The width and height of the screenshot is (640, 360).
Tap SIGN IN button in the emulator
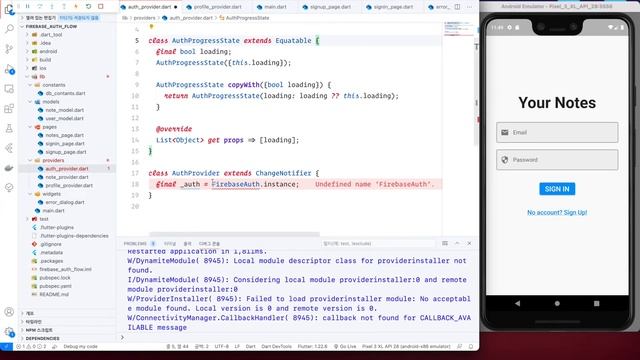click(557, 189)
